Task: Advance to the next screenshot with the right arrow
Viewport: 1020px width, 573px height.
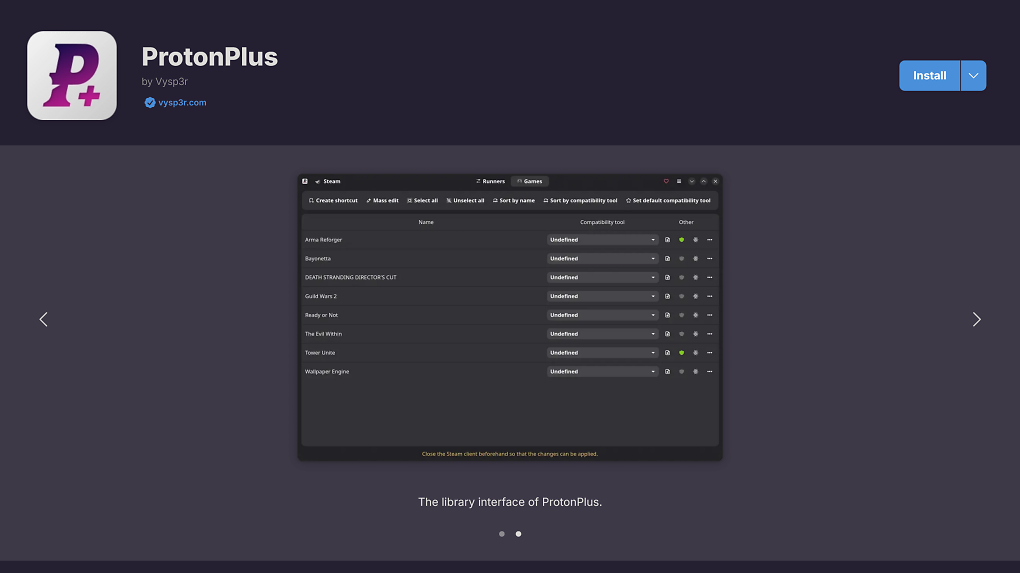Action: pos(976,319)
